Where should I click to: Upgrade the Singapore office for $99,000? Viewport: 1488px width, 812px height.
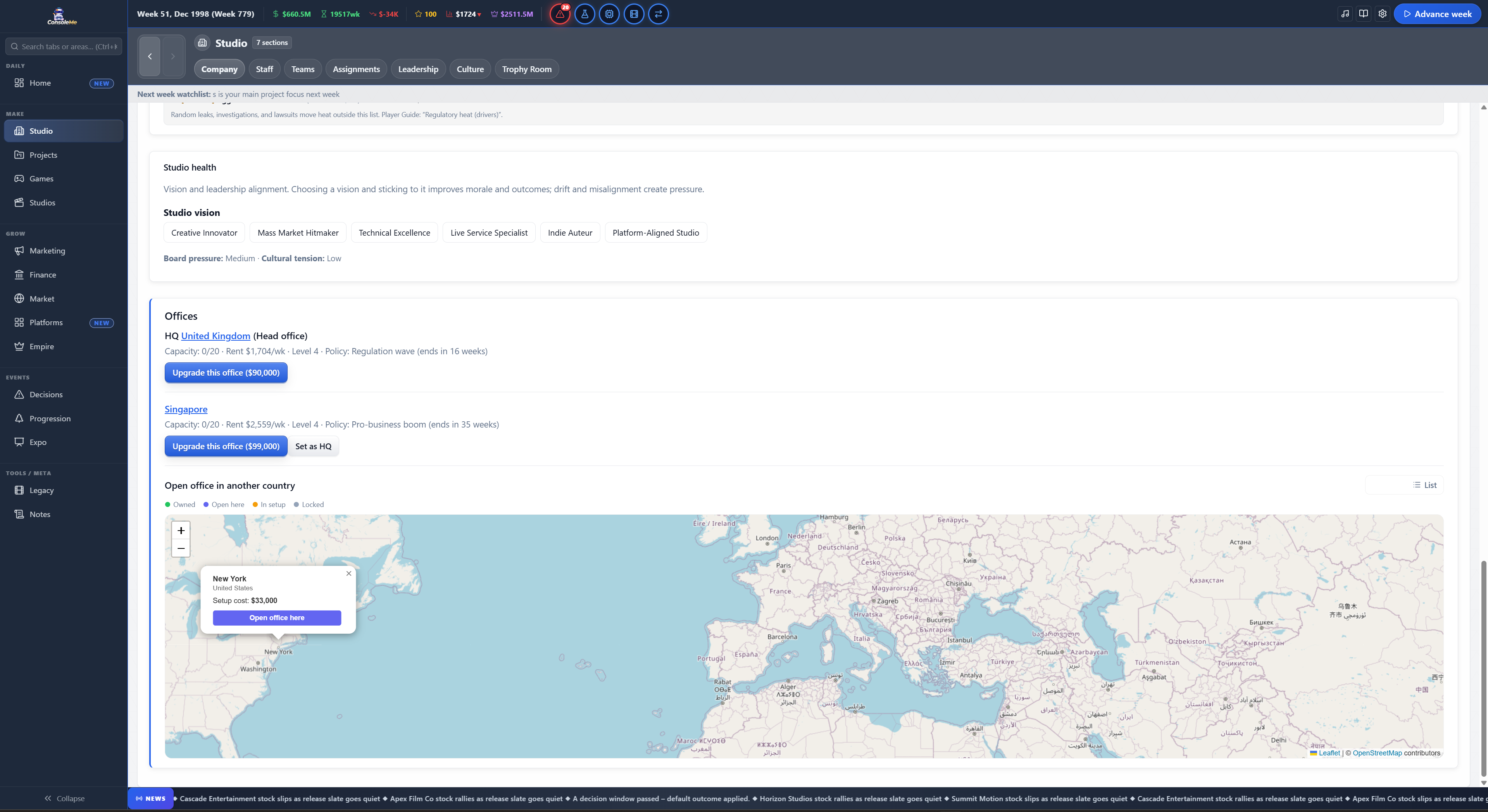(x=226, y=446)
